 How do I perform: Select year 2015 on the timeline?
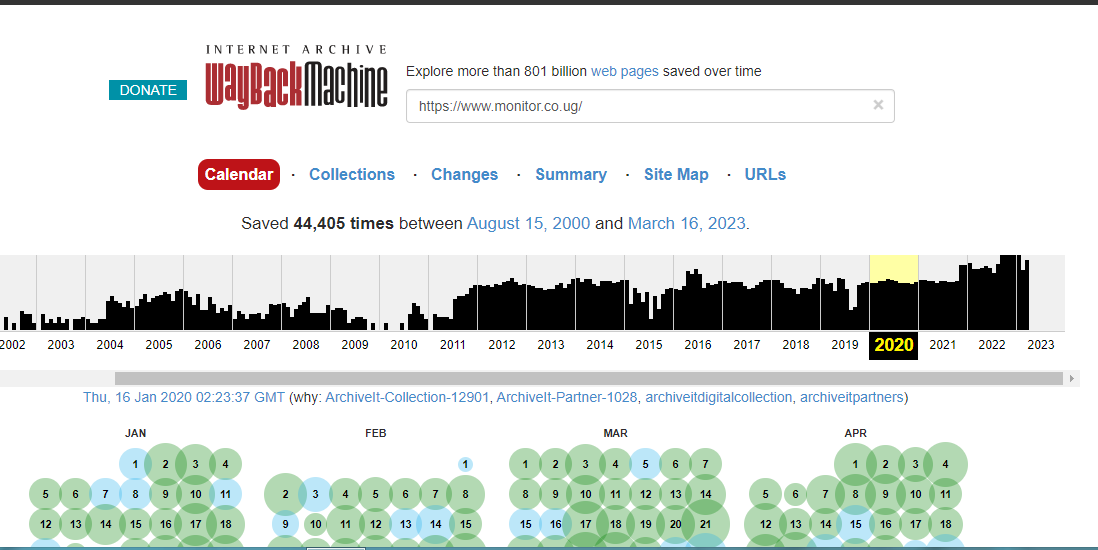[649, 345]
